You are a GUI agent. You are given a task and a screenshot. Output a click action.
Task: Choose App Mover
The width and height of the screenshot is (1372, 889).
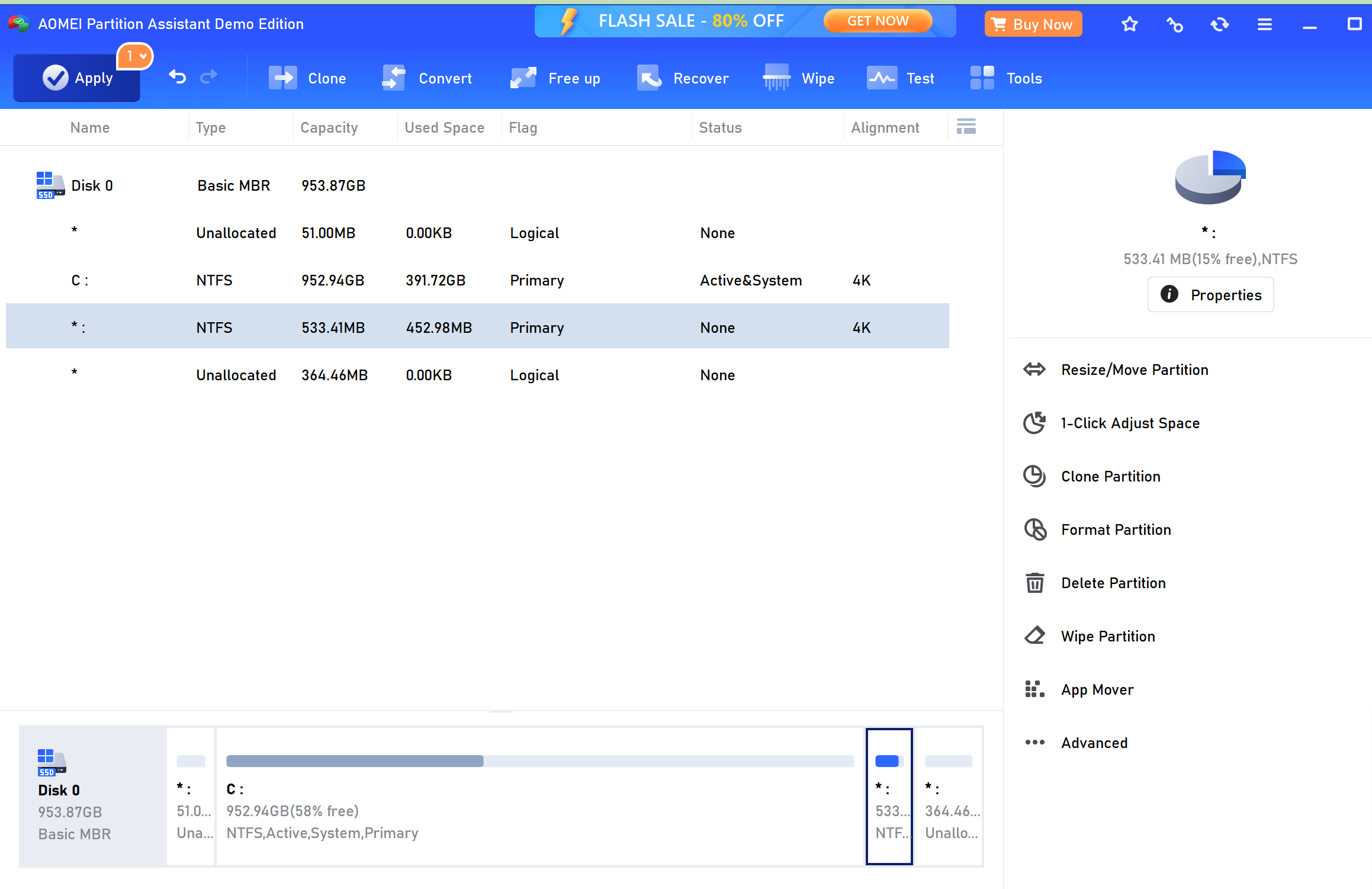pos(1097,689)
